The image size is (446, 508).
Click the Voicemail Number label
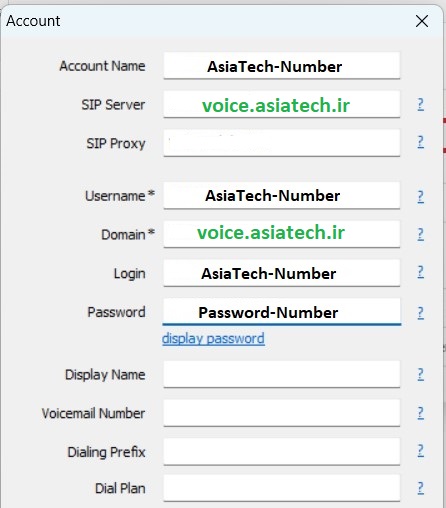coord(93,413)
